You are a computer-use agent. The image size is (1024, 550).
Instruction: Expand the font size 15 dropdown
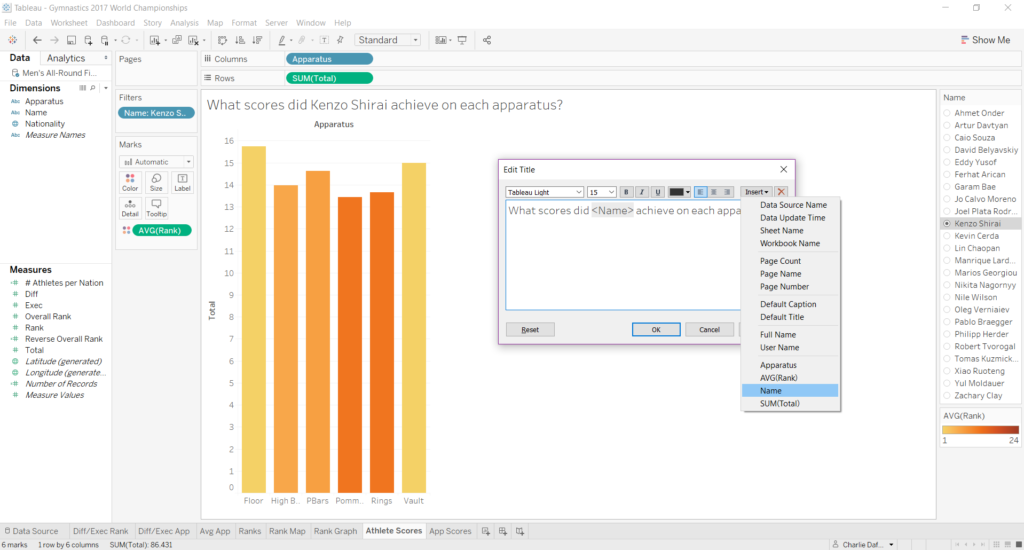click(602, 192)
